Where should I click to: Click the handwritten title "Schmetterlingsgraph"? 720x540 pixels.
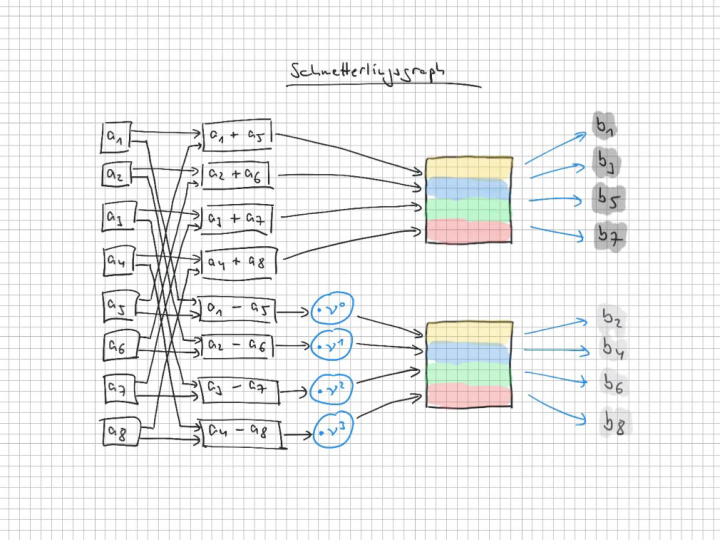click(x=367, y=73)
